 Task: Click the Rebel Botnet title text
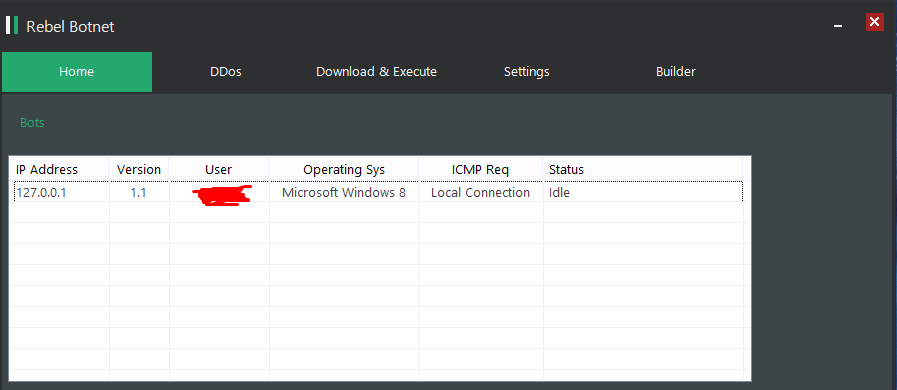click(x=70, y=26)
